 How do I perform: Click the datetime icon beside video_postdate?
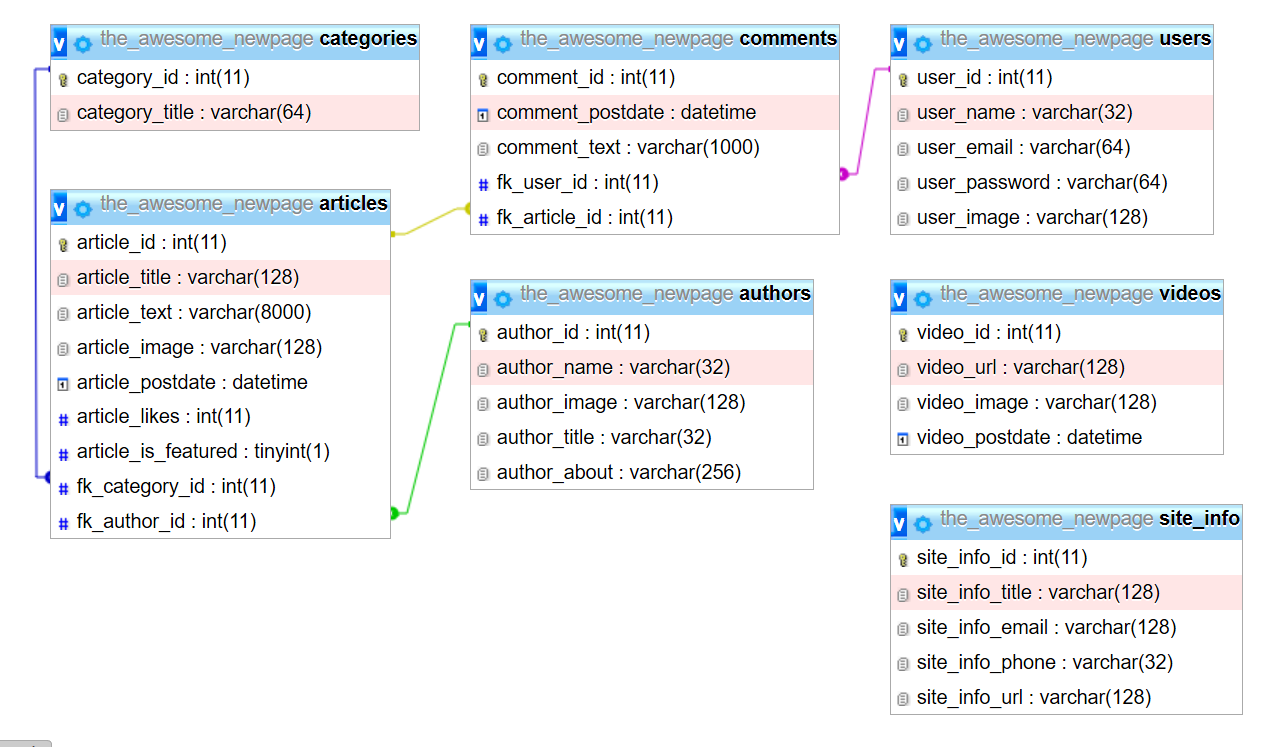pyautogui.click(x=903, y=438)
